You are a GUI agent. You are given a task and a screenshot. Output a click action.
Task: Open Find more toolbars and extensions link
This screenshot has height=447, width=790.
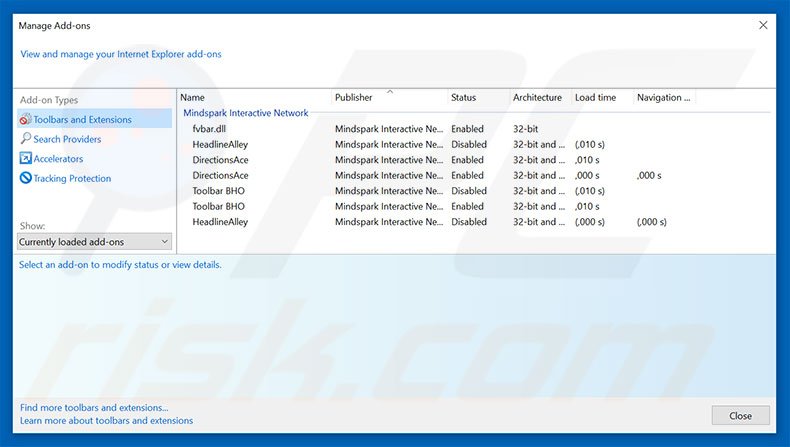(94, 408)
